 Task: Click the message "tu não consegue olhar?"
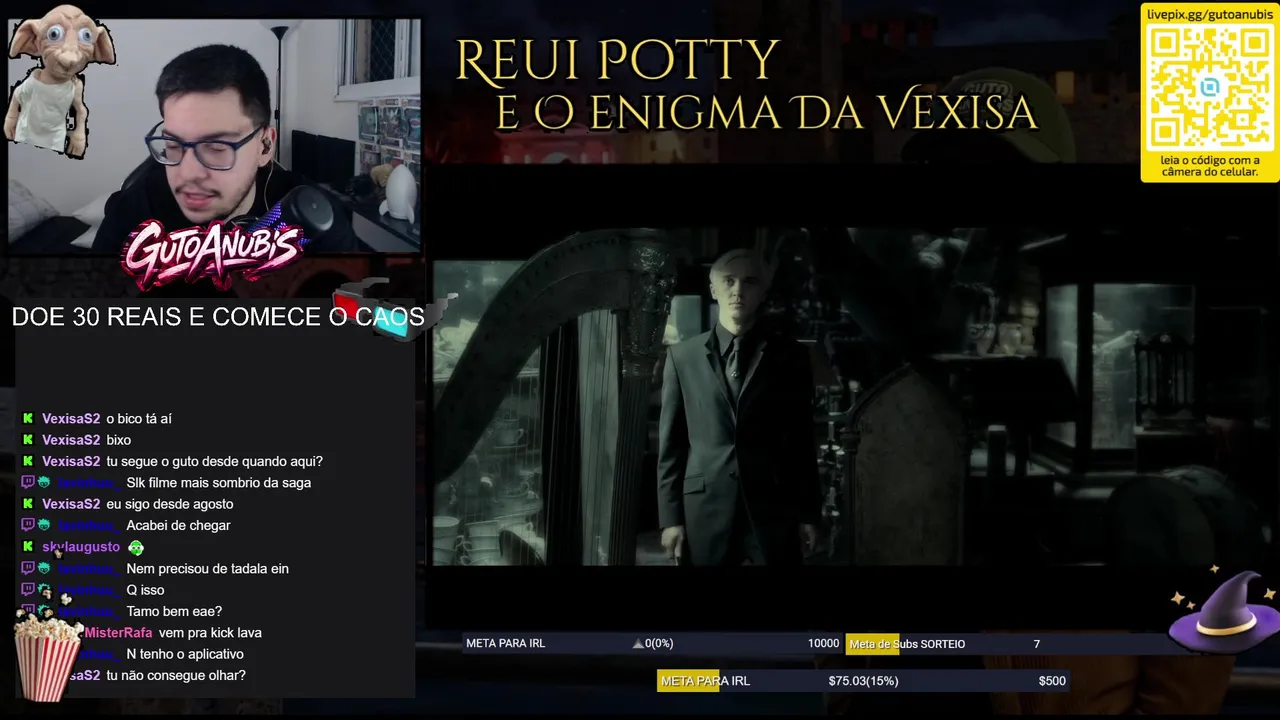tap(176, 676)
